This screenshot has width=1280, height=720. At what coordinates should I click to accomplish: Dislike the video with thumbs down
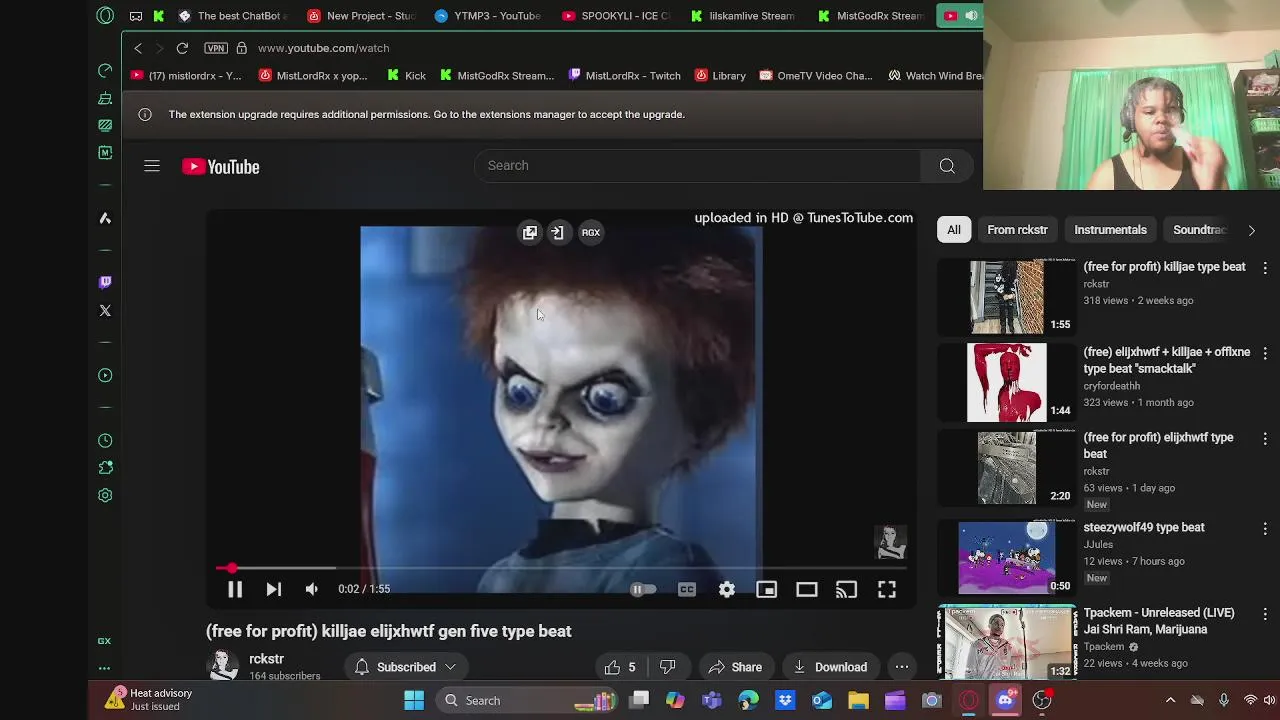668,667
